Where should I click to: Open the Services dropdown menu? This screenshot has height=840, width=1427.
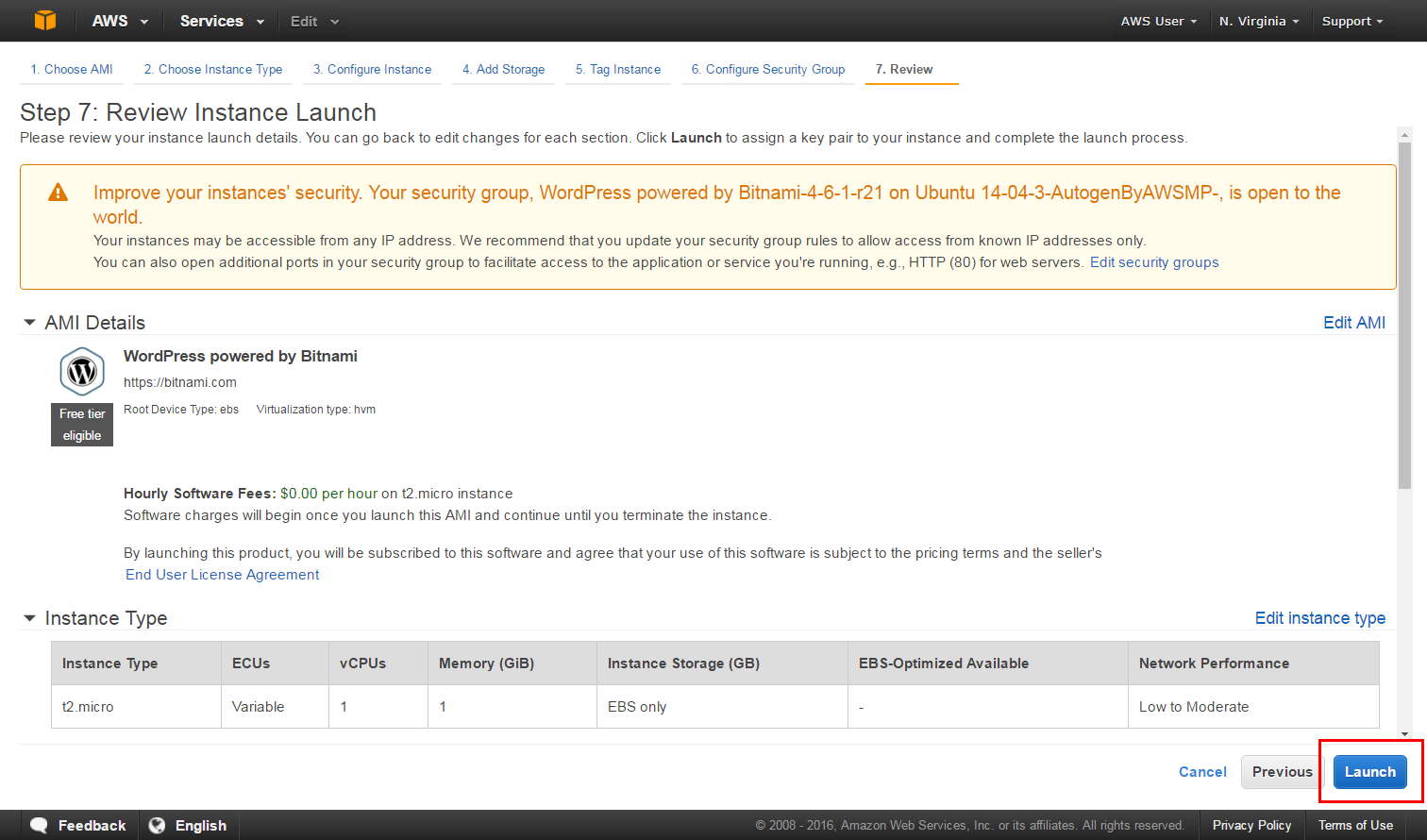pyautogui.click(x=222, y=21)
